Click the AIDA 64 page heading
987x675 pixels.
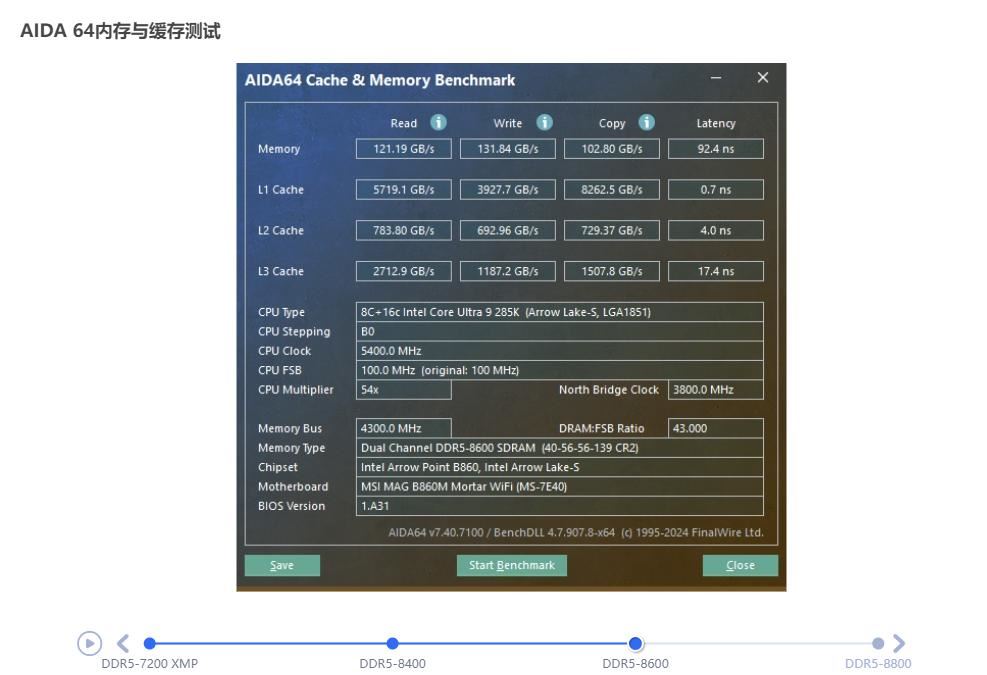120,31
